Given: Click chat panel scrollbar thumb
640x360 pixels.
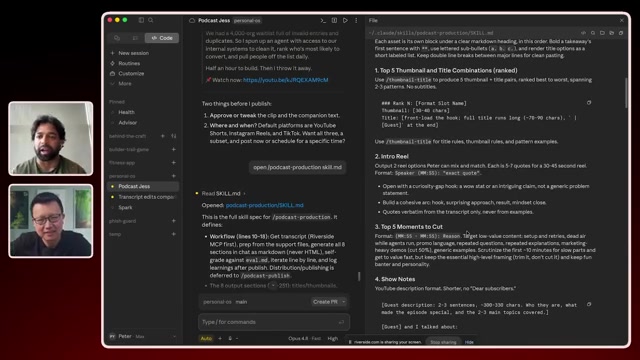Looking at the screenshot, I should point(359,276).
